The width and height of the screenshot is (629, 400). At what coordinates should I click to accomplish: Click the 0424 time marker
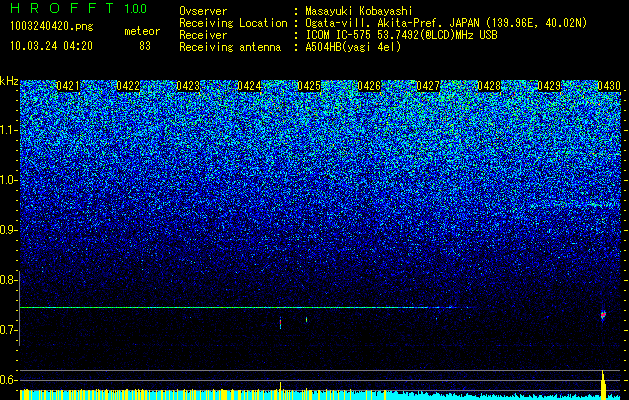coord(249,86)
